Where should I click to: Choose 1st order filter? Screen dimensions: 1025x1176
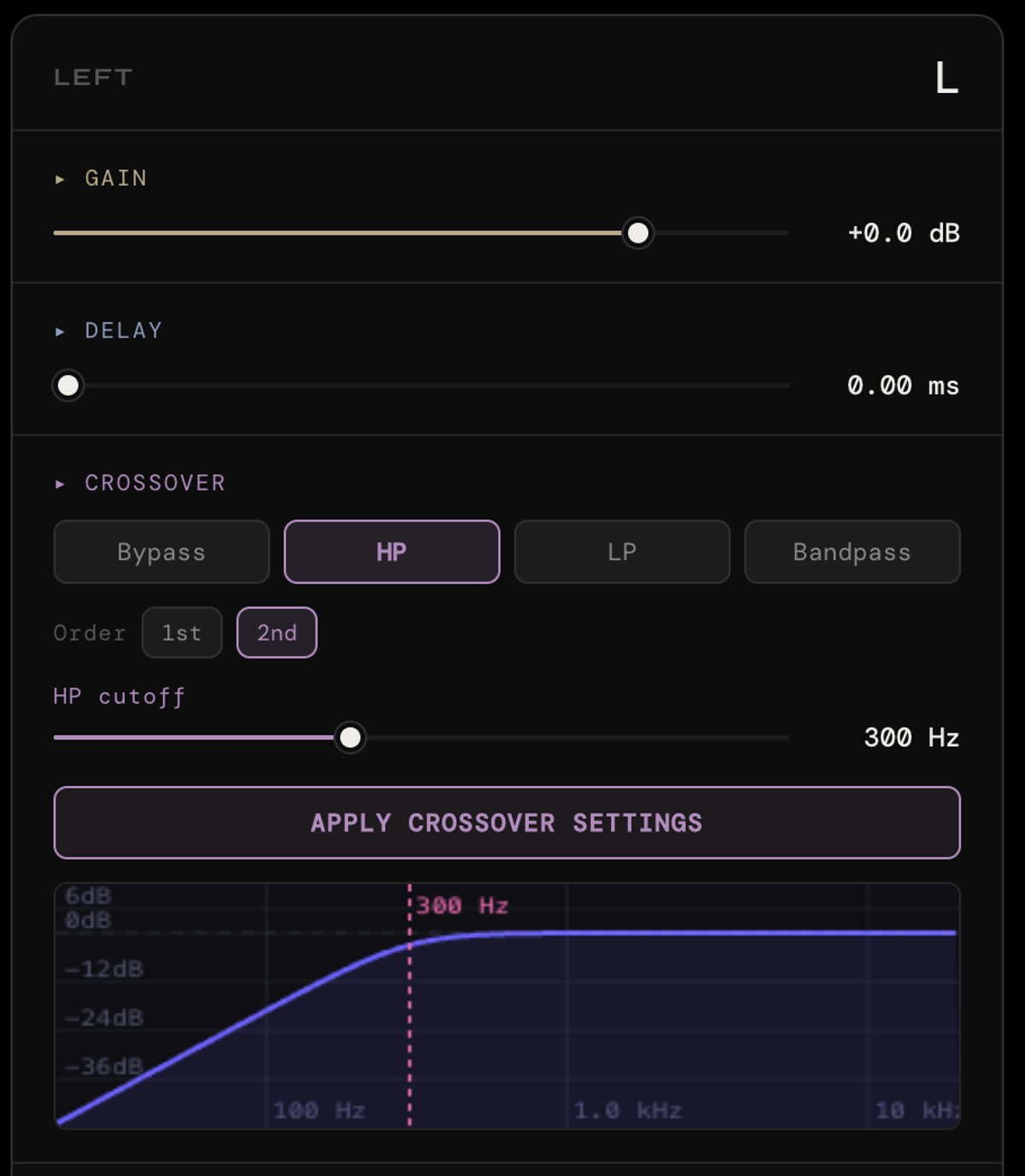point(182,633)
